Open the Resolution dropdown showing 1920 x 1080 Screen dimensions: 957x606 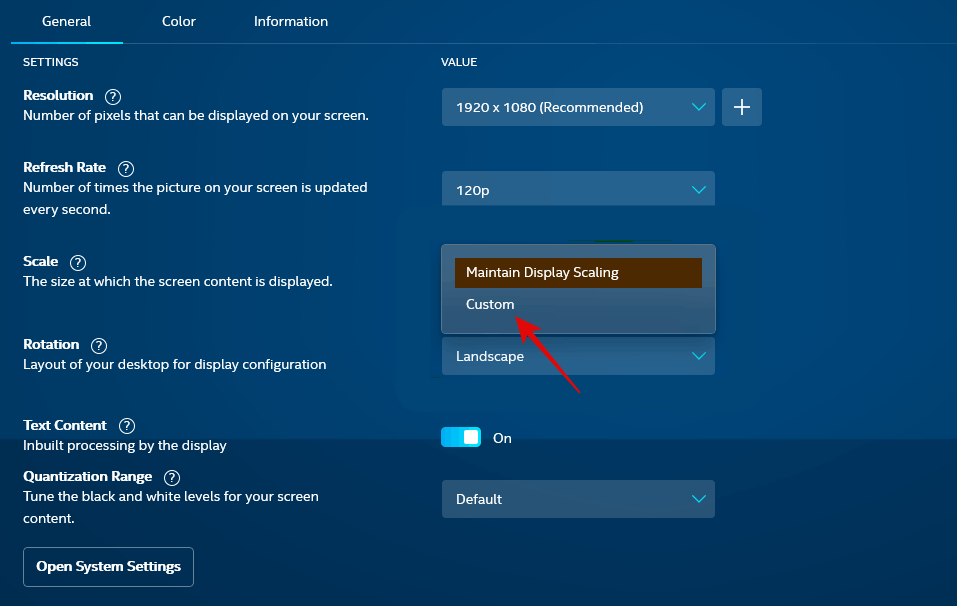pos(578,107)
